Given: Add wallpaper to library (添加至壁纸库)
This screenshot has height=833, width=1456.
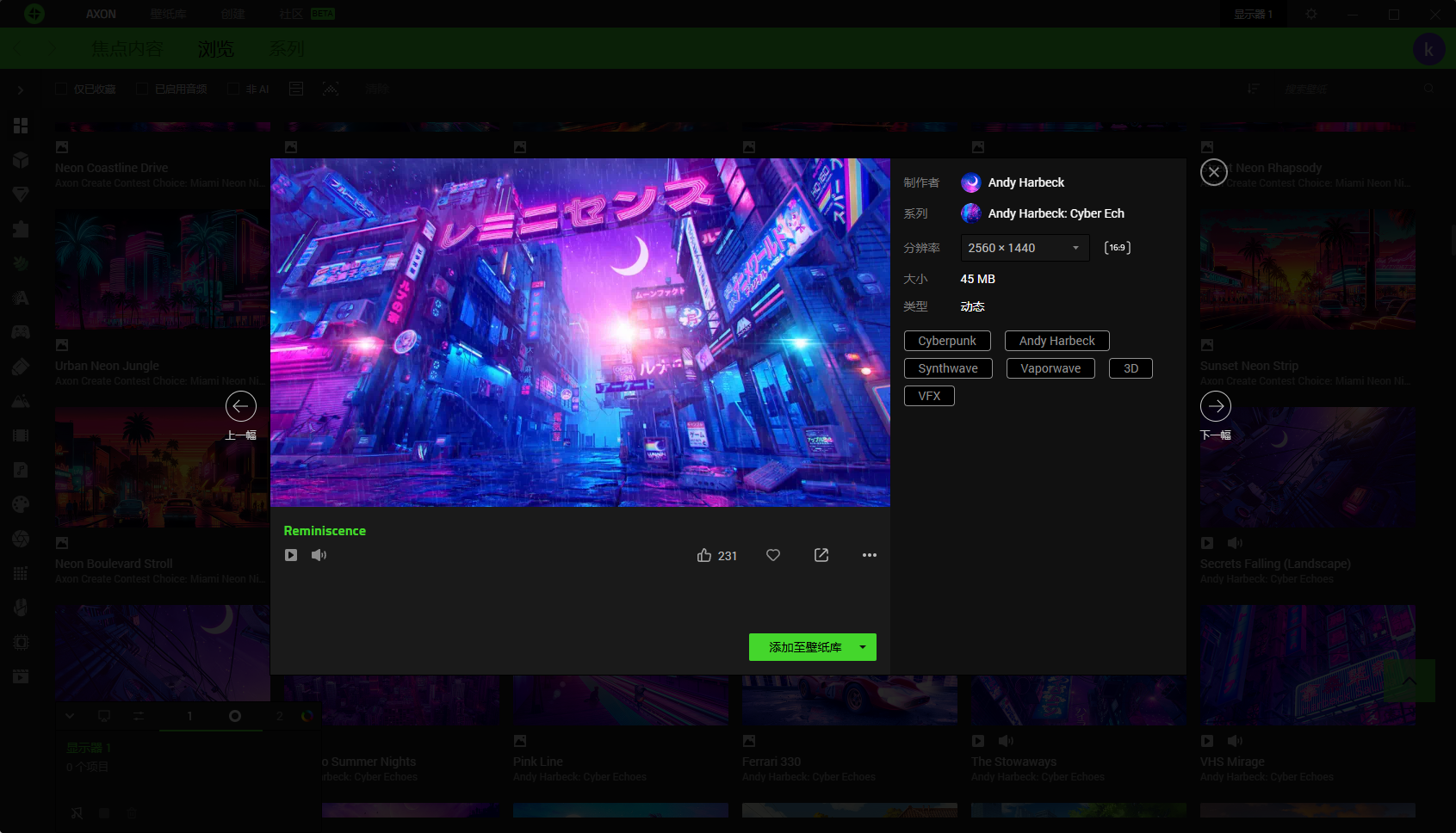Looking at the screenshot, I should (805, 647).
